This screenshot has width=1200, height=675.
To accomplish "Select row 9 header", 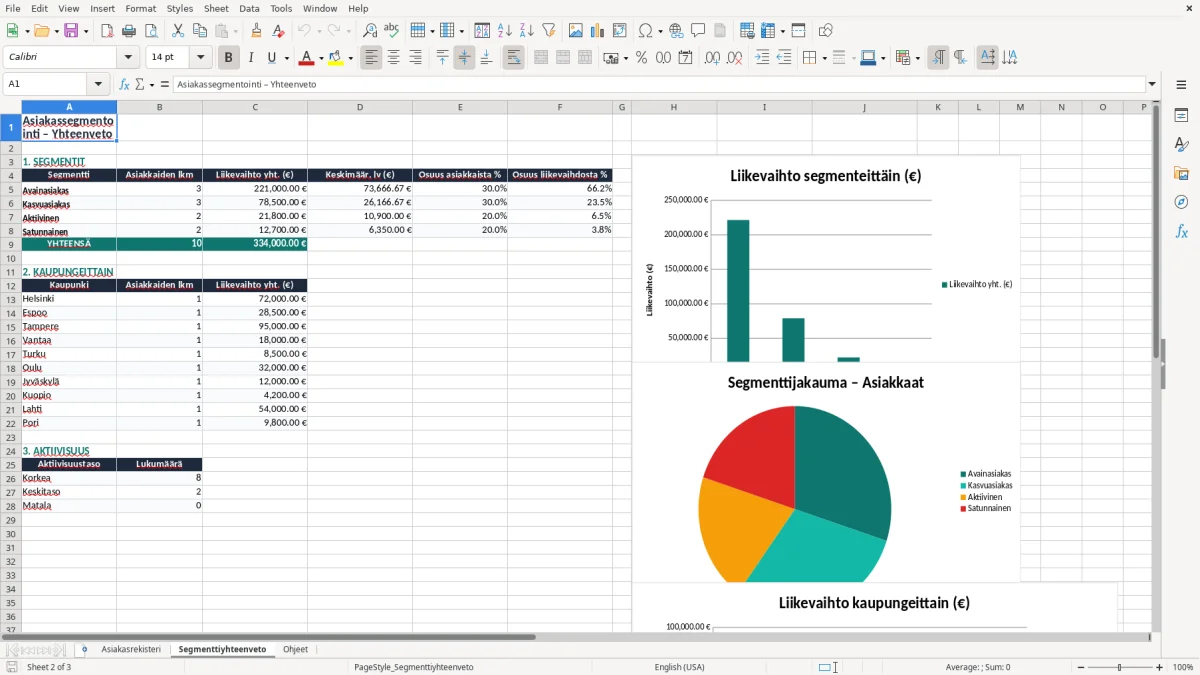I will (x=10, y=243).
